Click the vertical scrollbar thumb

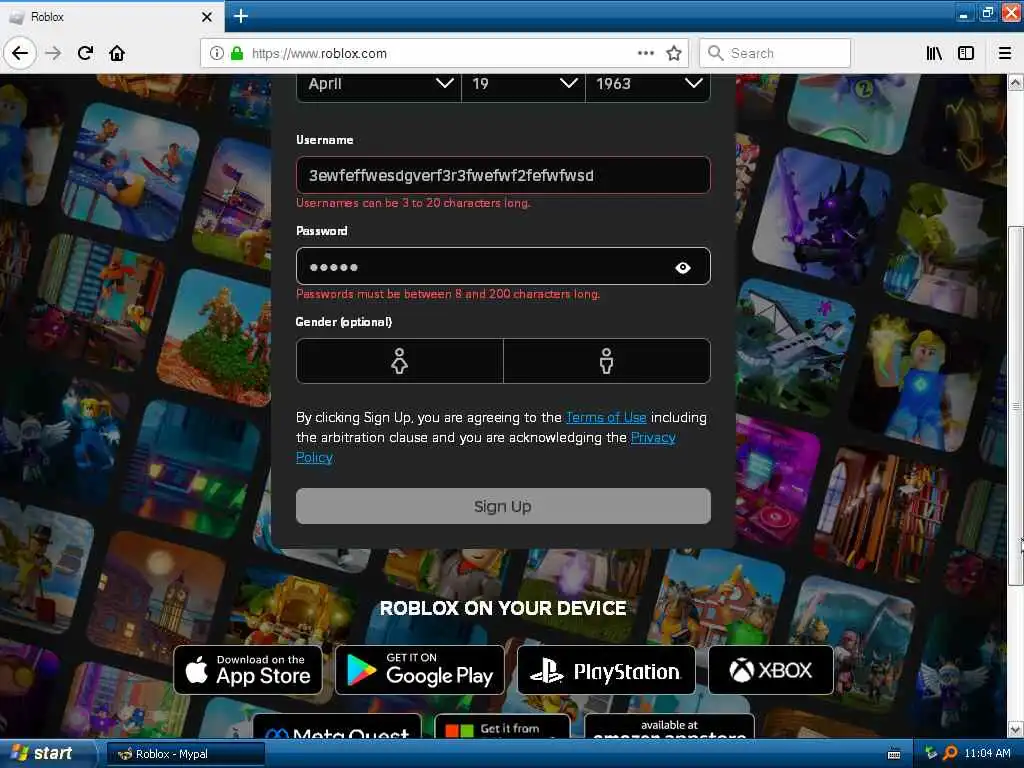1016,406
